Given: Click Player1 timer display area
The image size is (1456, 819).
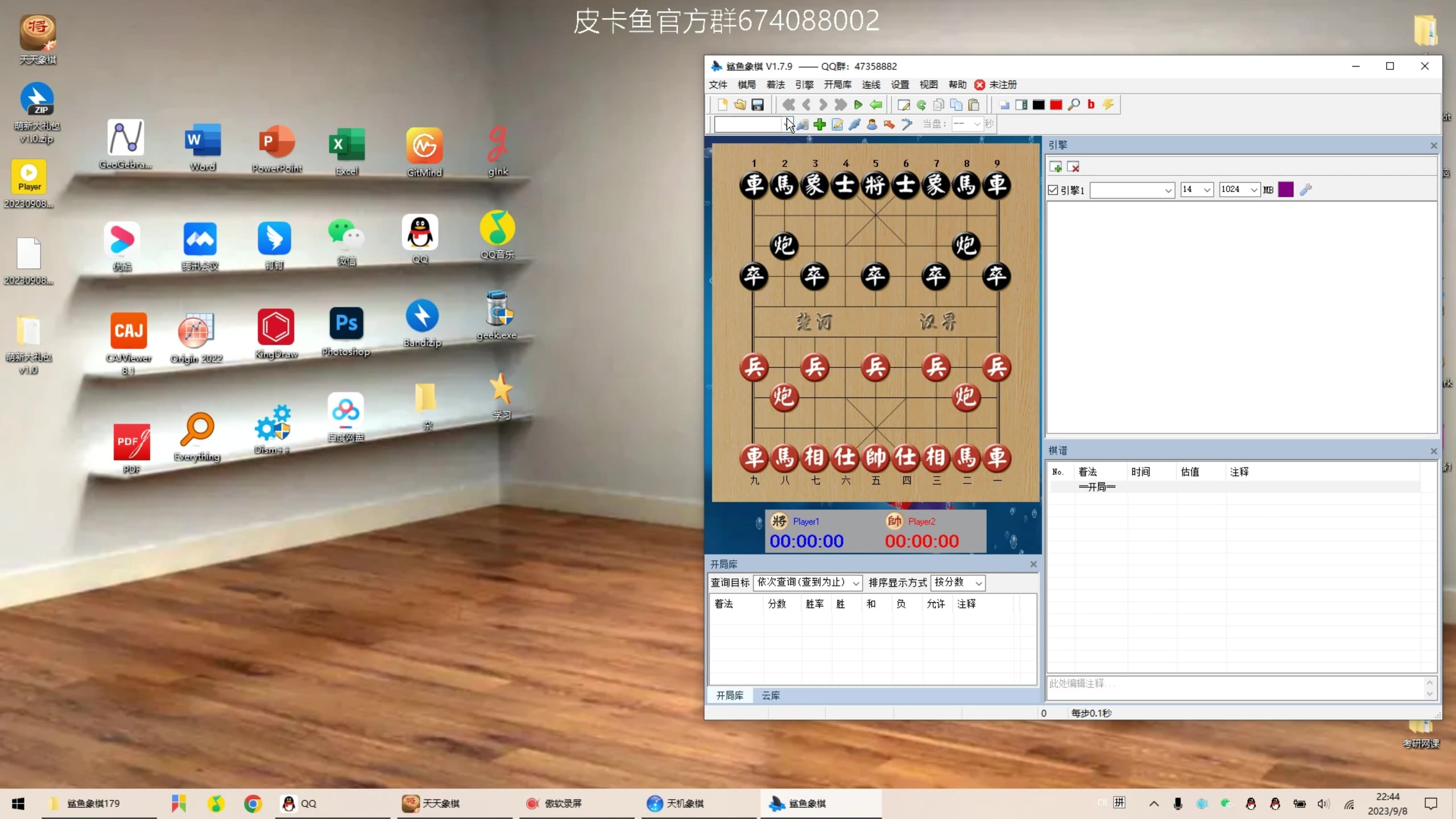Looking at the screenshot, I should pos(807,540).
